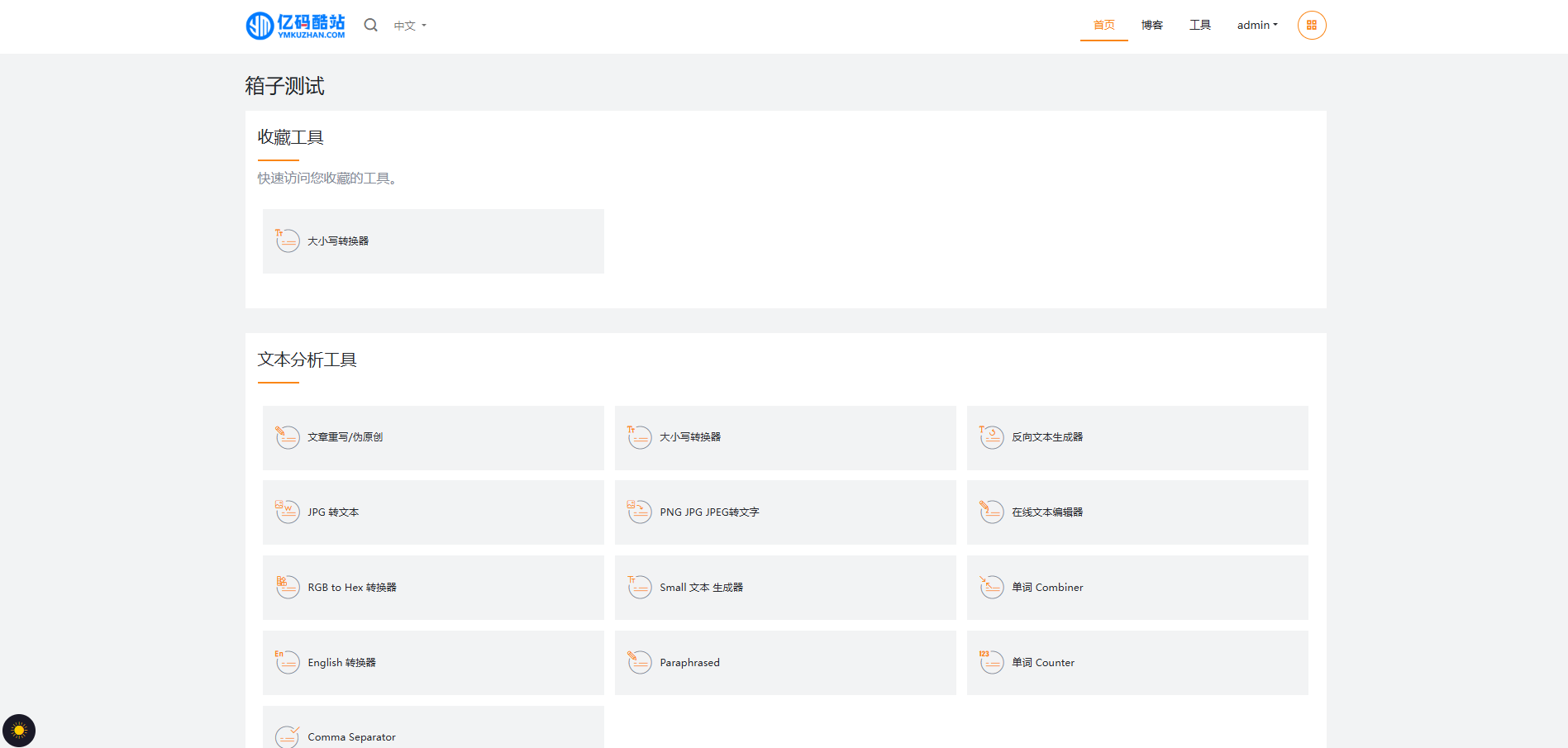Open the 单词 Counter tool card

1137,663
